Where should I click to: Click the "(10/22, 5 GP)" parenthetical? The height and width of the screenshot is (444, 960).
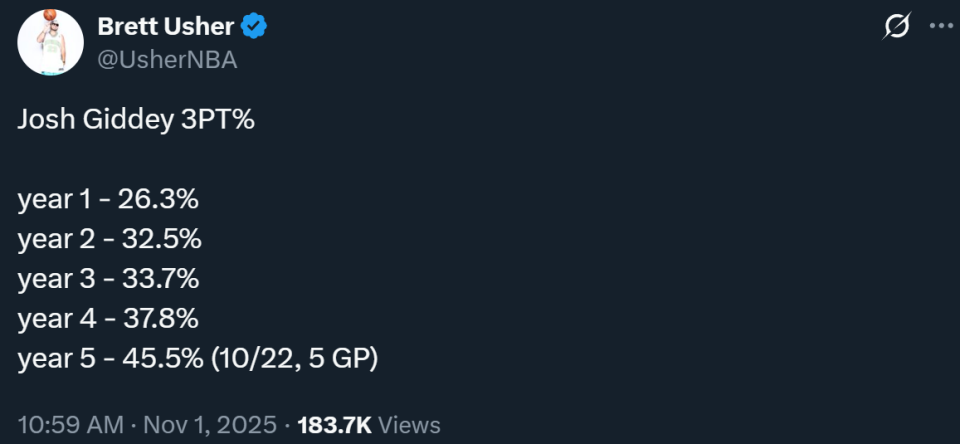pyautogui.click(x=295, y=360)
